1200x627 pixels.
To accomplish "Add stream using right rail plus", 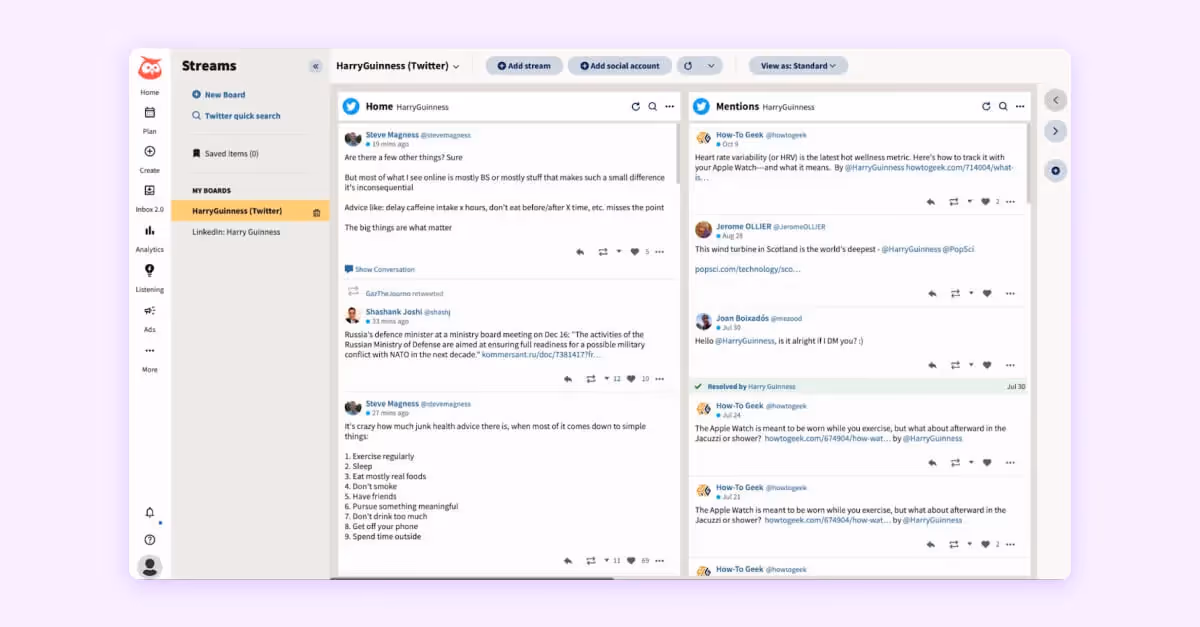I will coord(1055,171).
